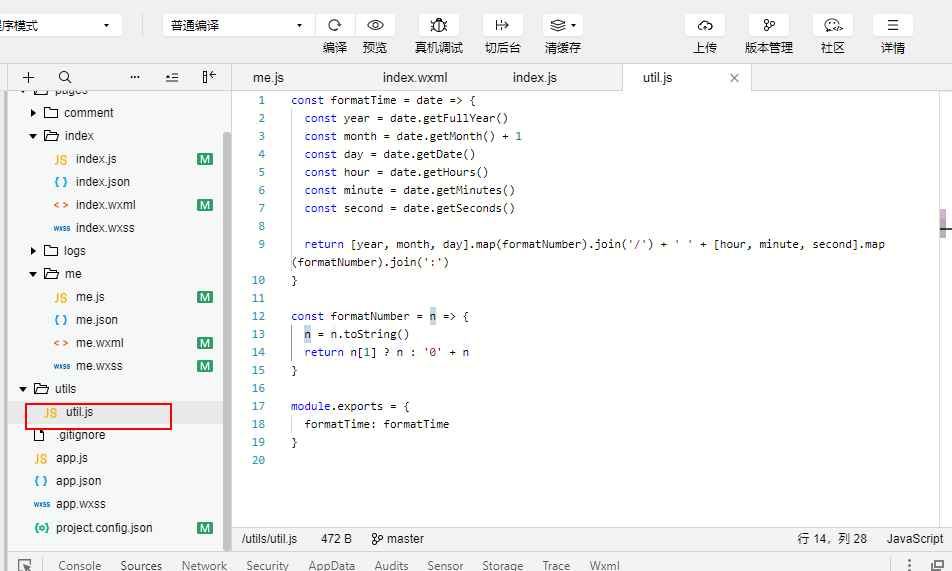Open app.js in the file tree

click(72, 458)
